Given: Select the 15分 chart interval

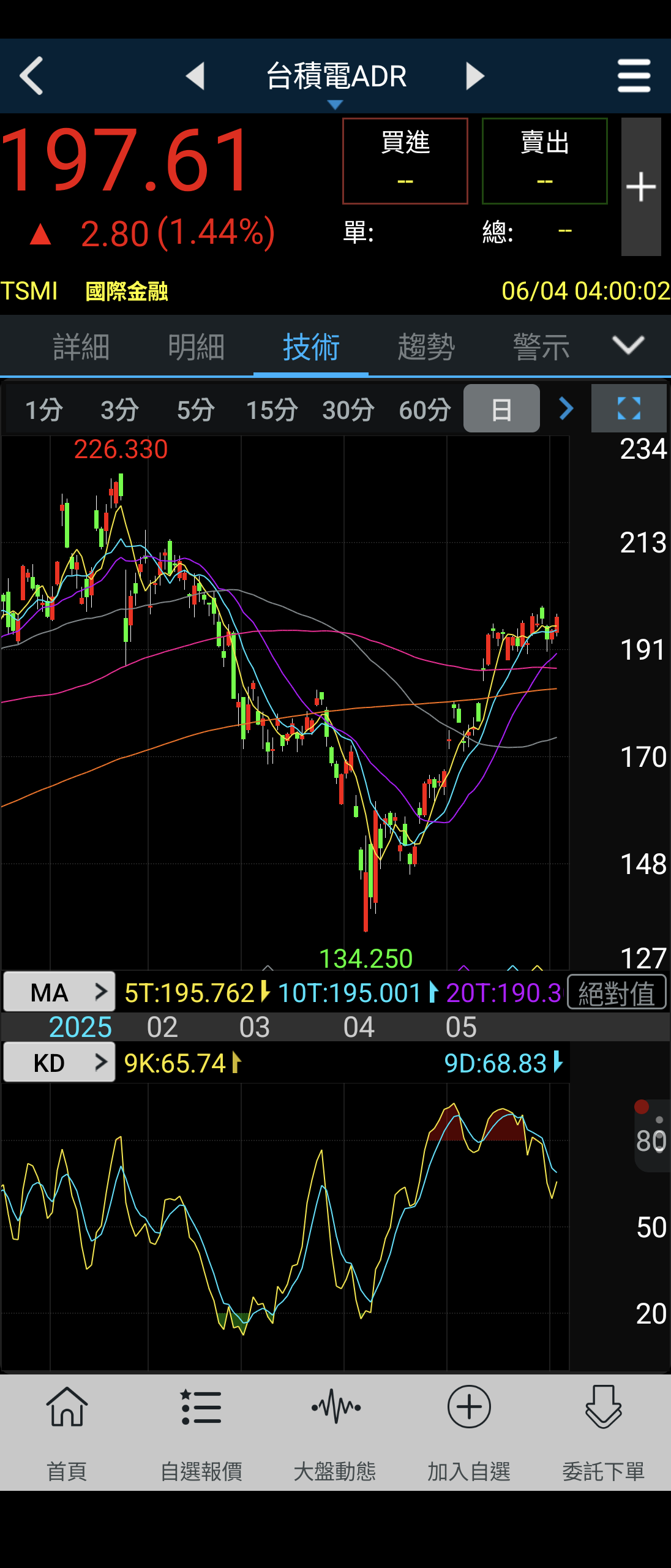Looking at the screenshot, I should pyautogui.click(x=272, y=409).
